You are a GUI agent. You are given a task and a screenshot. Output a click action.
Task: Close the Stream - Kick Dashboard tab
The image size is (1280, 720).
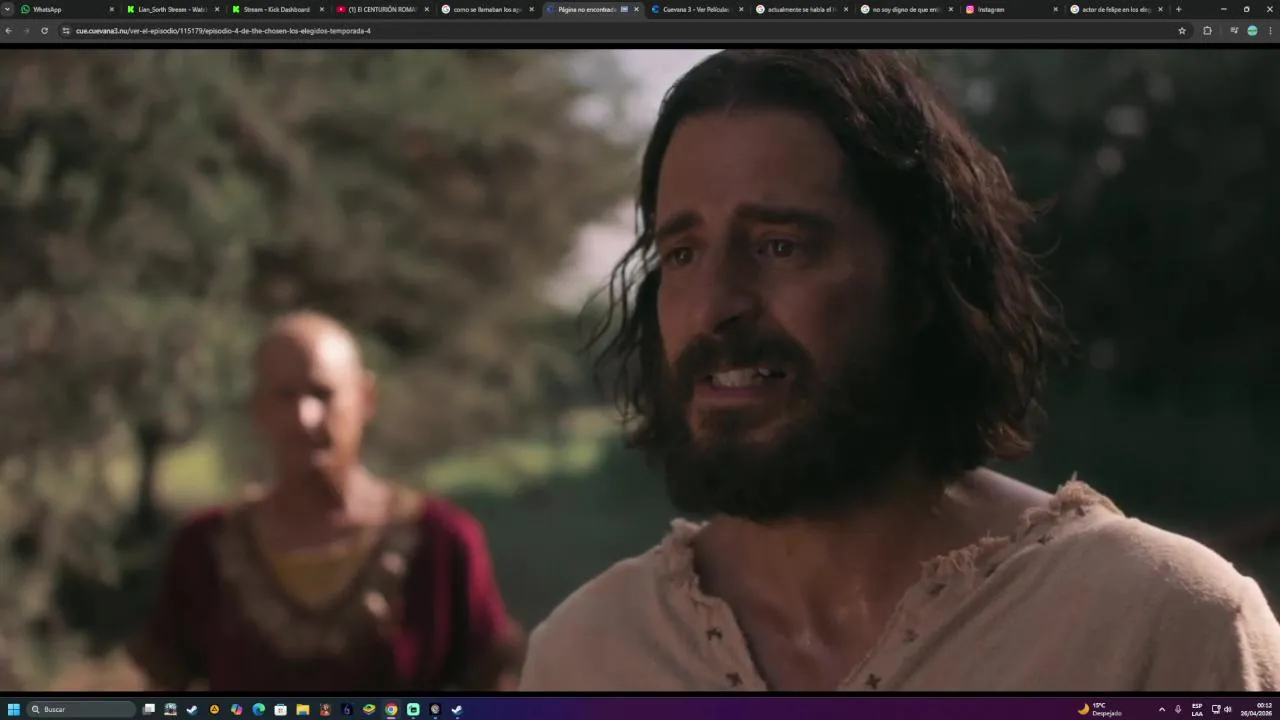(322, 9)
